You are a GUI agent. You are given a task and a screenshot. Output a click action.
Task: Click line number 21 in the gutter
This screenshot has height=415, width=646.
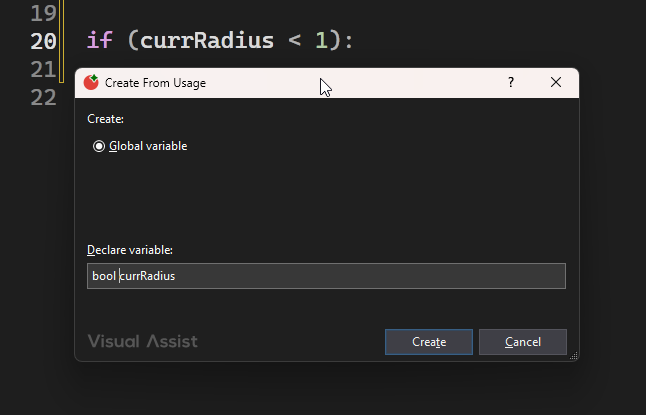43,69
